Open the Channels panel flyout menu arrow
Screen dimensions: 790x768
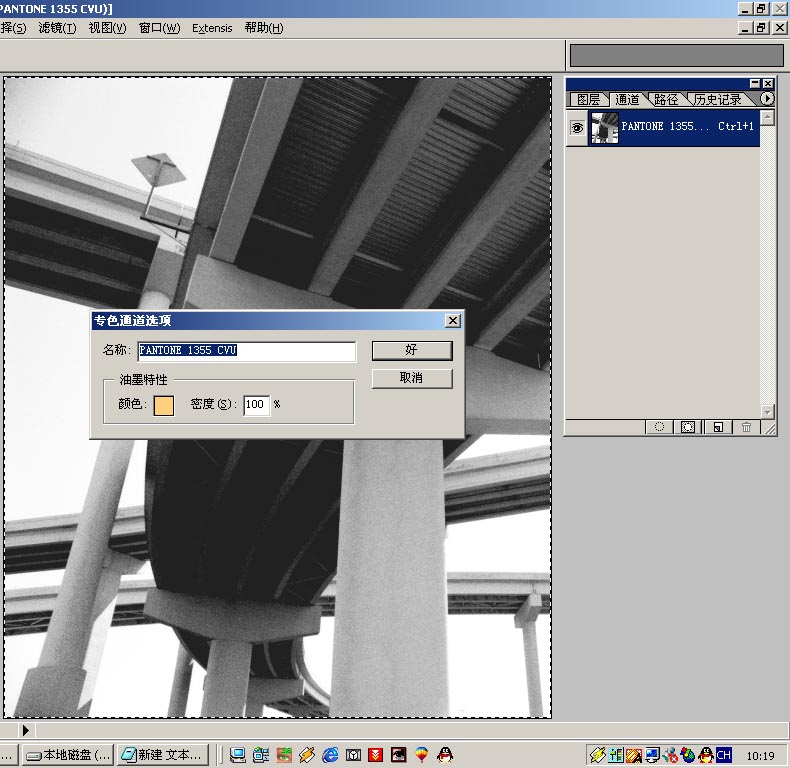click(767, 99)
